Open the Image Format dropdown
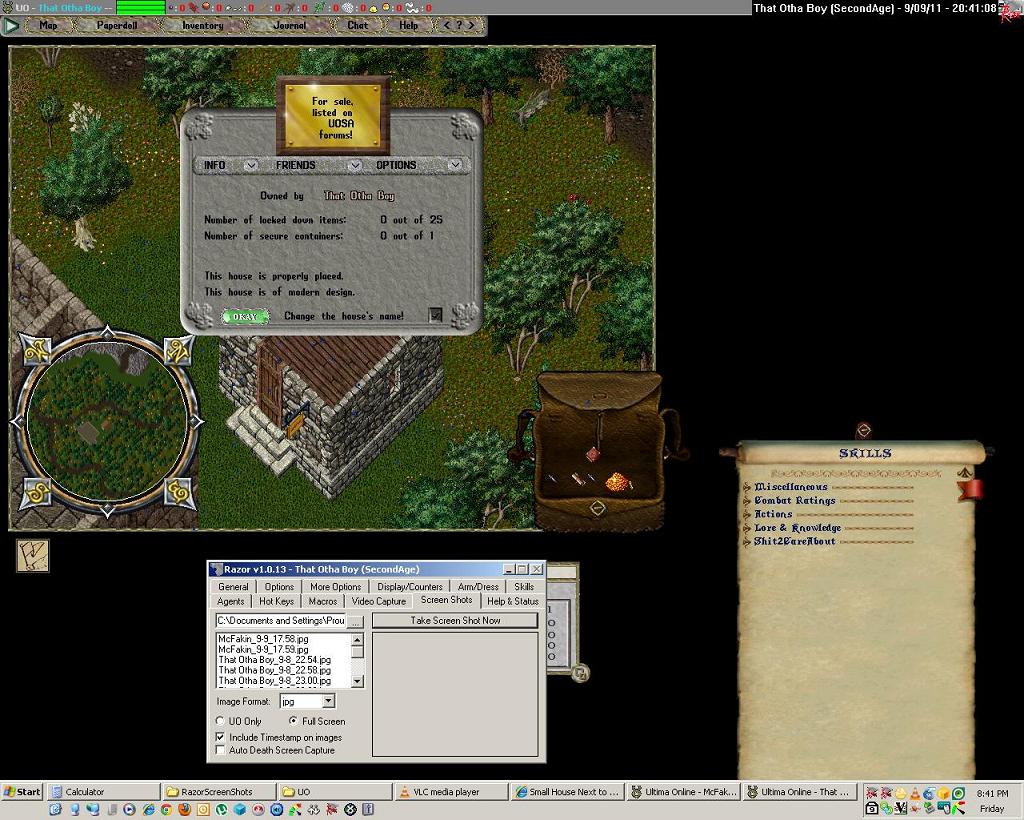The image size is (1024, 820). [328, 702]
